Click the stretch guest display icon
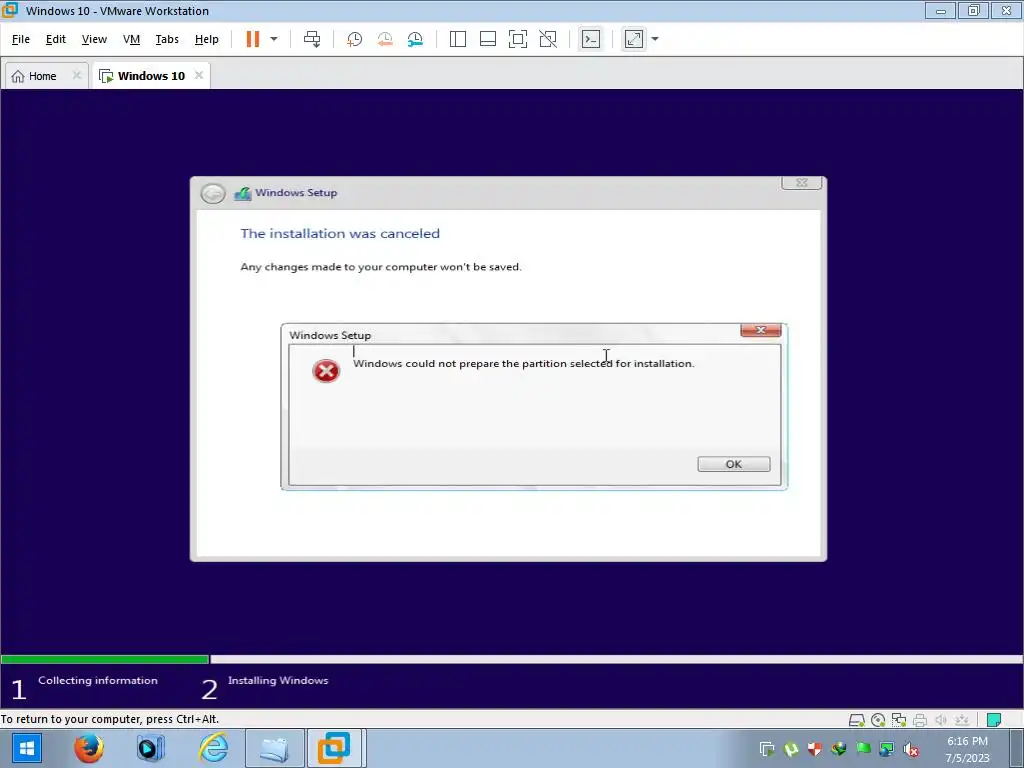Screen dimensions: 1024x768 coord(634,39)
